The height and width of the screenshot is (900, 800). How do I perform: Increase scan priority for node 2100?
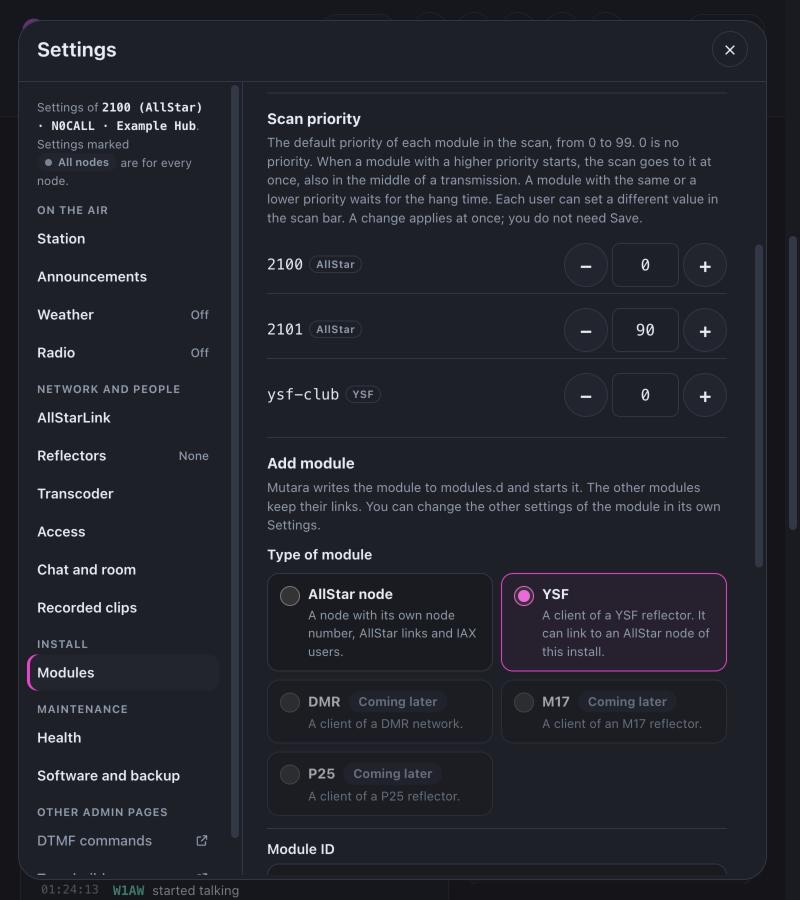tap(705, 265)
